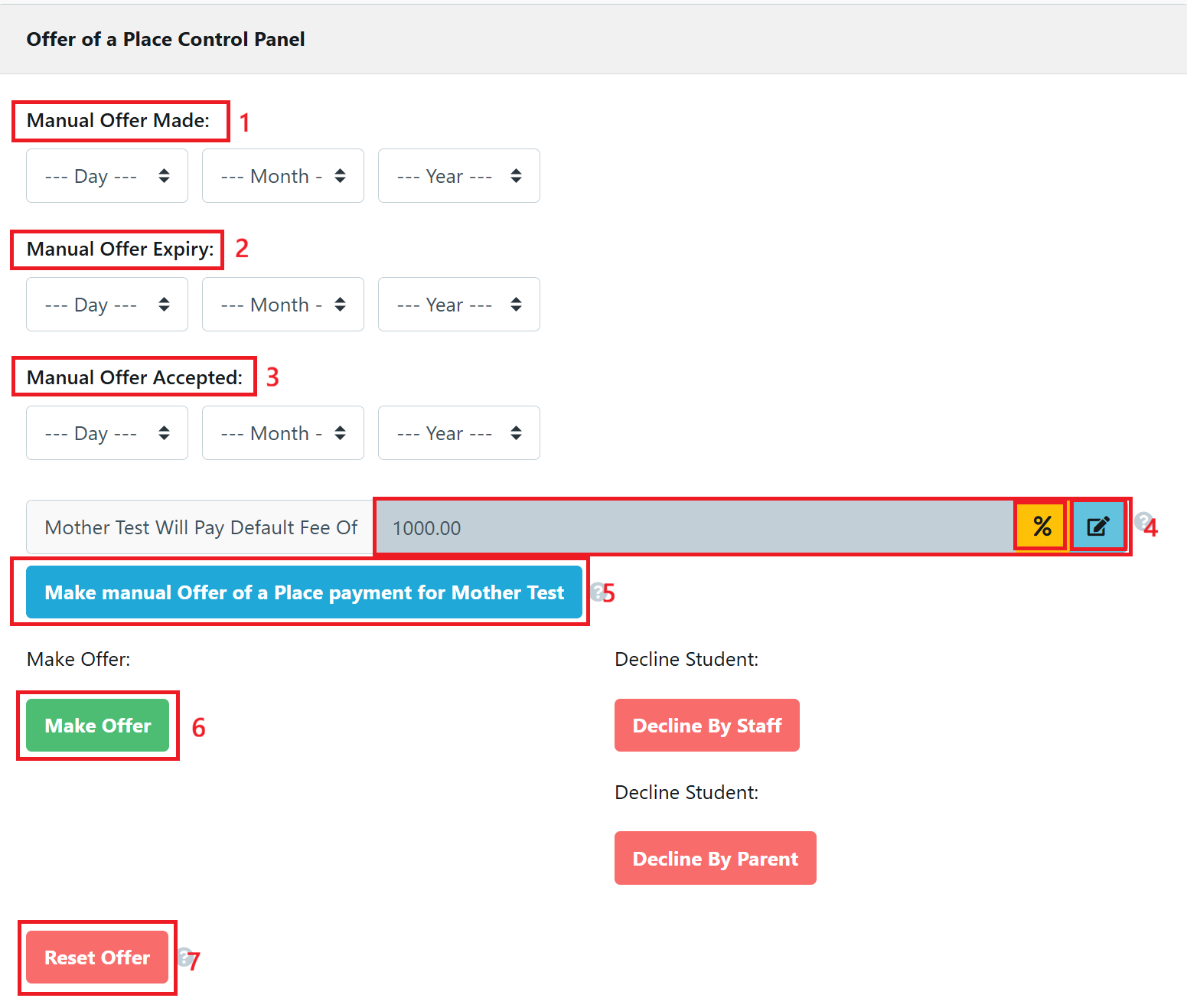Viewport: 1187px width, 1008px height.
Task: Click the green Make Offer button
Action: point(98,726)
